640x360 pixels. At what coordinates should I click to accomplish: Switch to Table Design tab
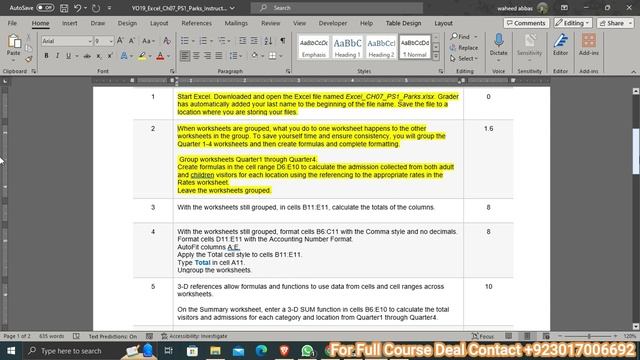pyautogui.click(x=403, y=23)
